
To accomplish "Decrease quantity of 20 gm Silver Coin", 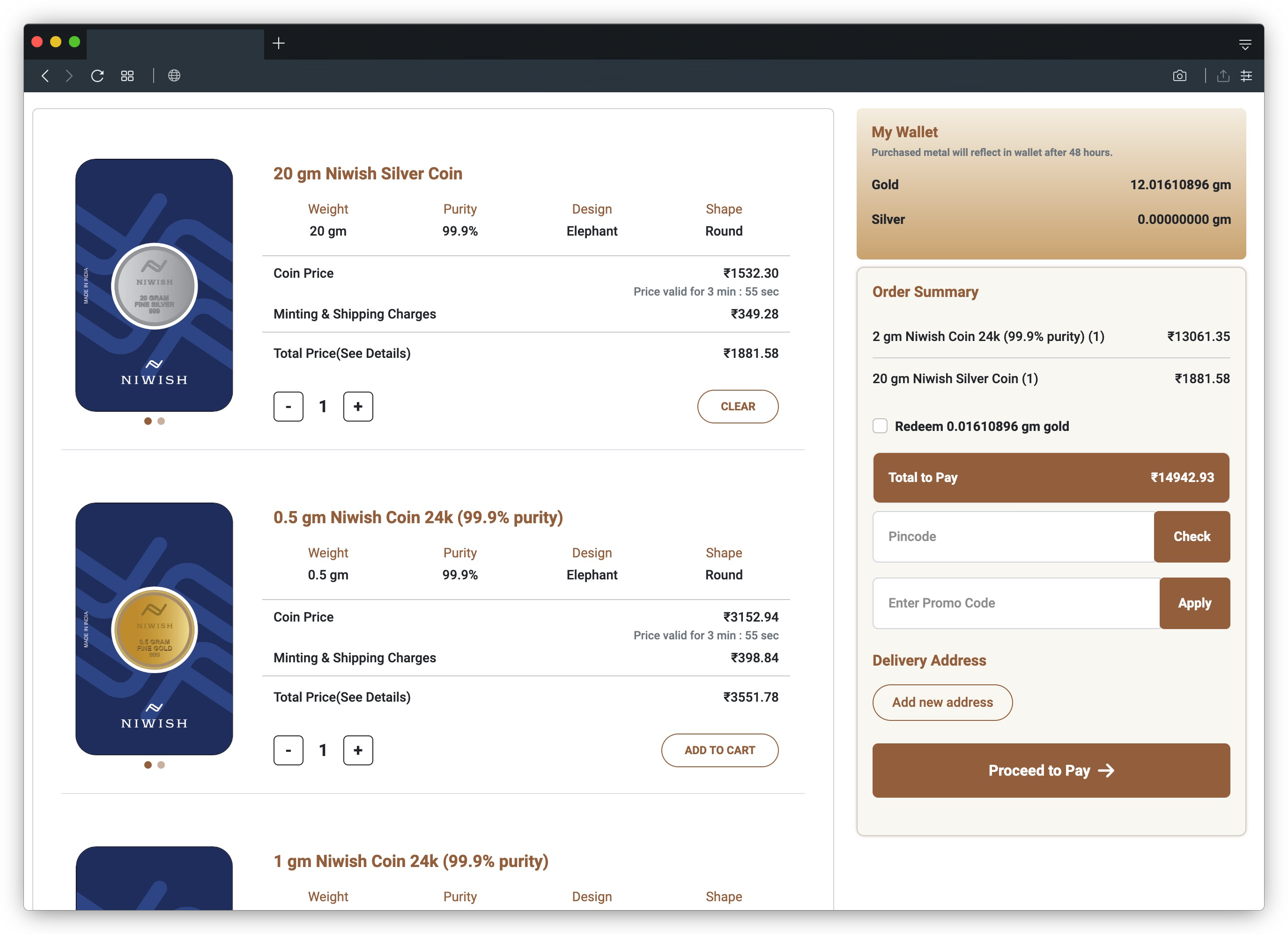I will 289,407.
